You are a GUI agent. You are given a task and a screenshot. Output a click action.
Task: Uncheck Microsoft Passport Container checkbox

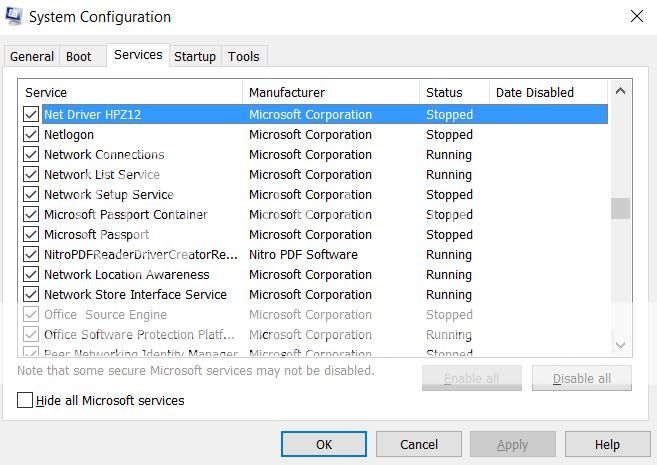pyautogui.click(x=31, y=214)
